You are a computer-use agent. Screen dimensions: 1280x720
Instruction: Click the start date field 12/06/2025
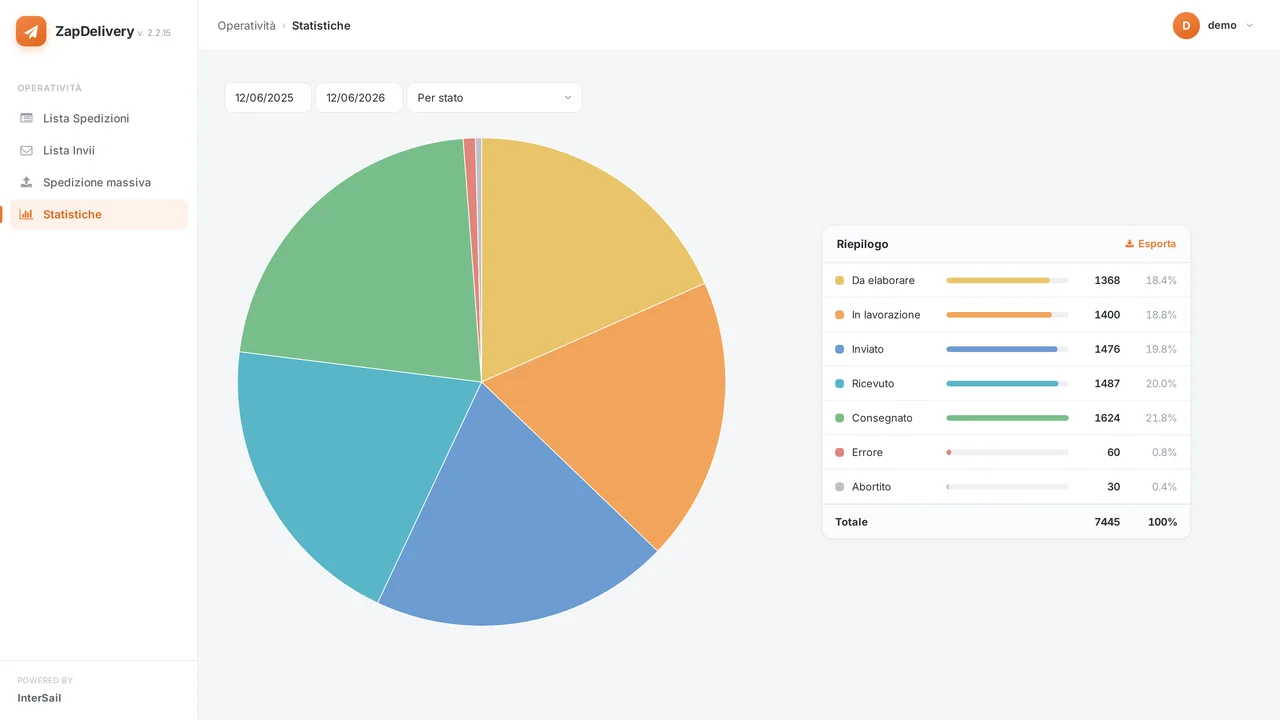coord(268,98)
